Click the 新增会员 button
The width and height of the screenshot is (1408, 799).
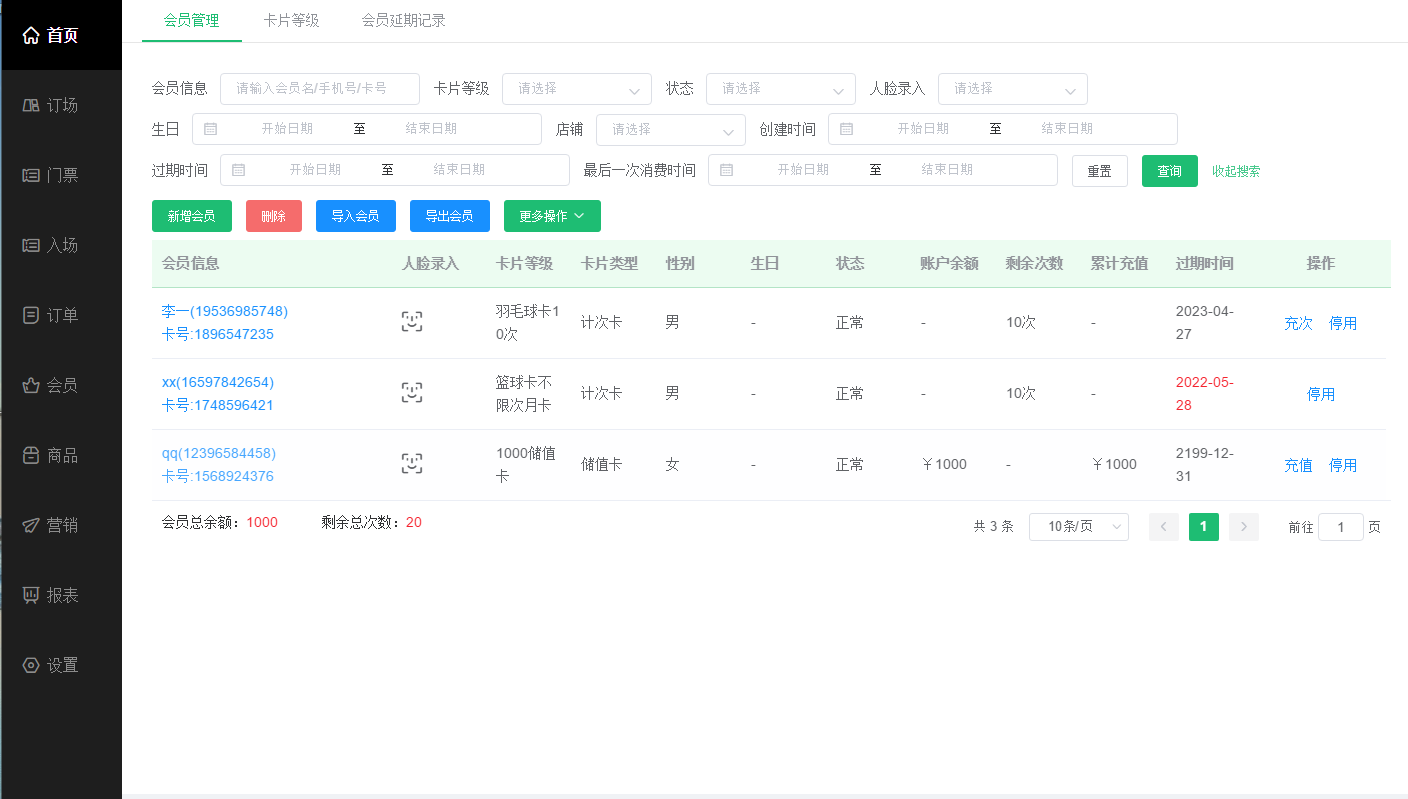coord(191,215)
